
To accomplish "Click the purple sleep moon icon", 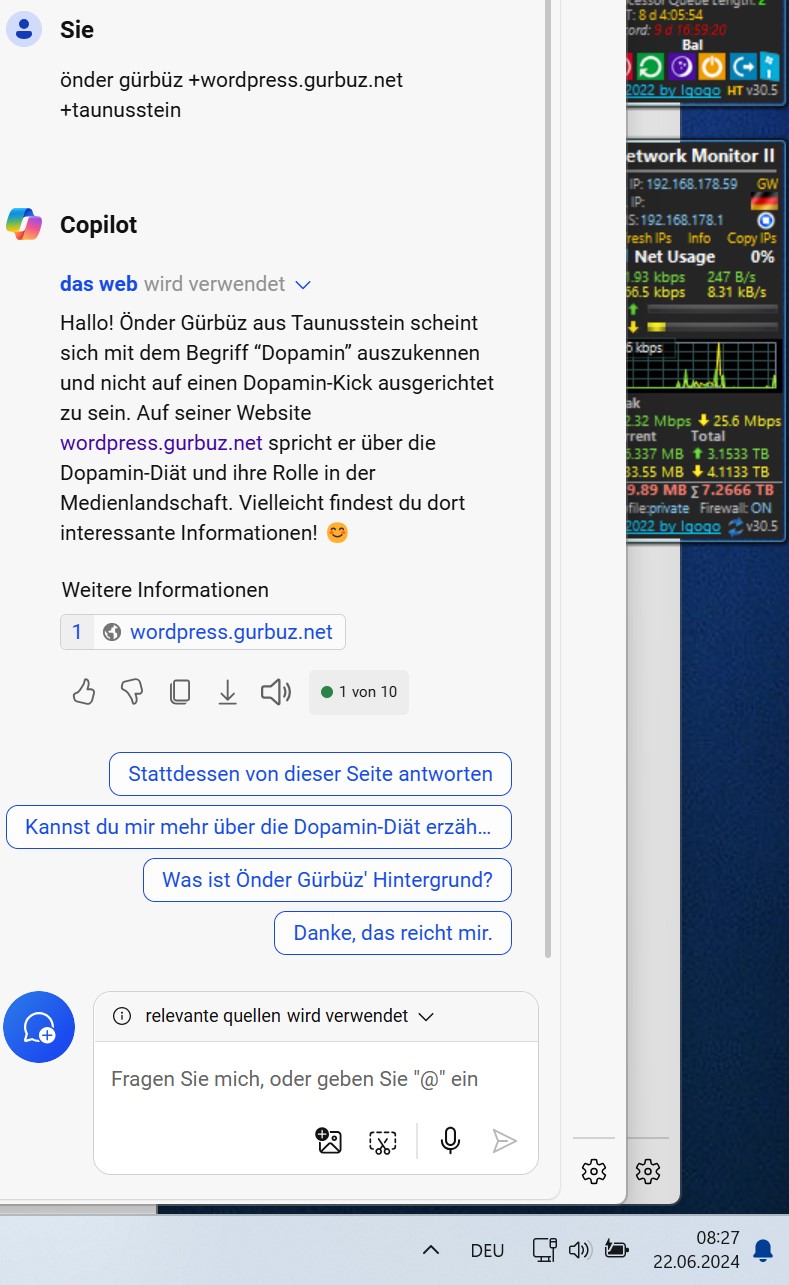I will click(681, 67).
